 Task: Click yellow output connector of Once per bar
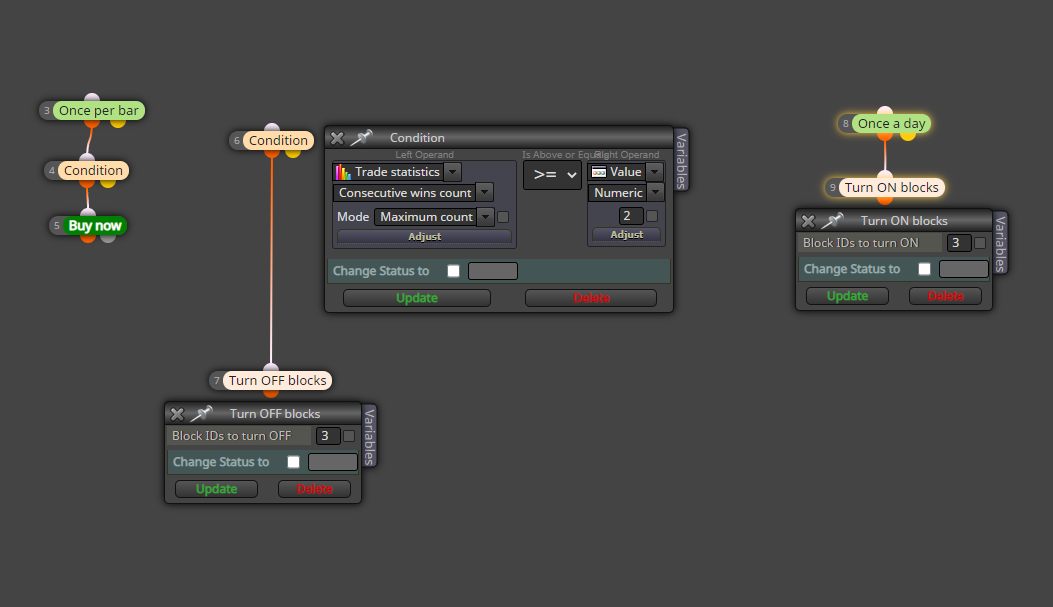pyautogui.click(x=118, y=122)
